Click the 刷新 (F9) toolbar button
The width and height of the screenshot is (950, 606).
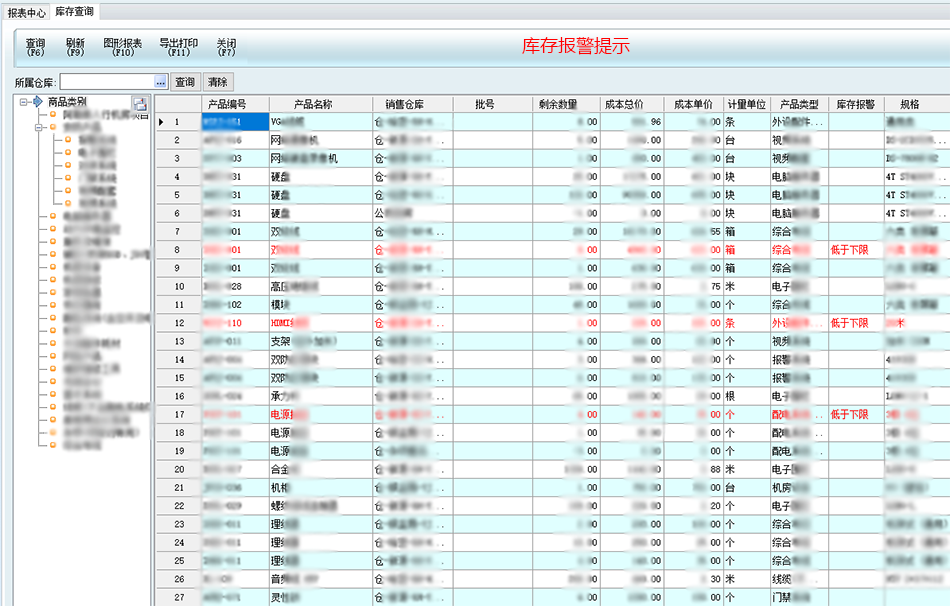tap(75, 47)
